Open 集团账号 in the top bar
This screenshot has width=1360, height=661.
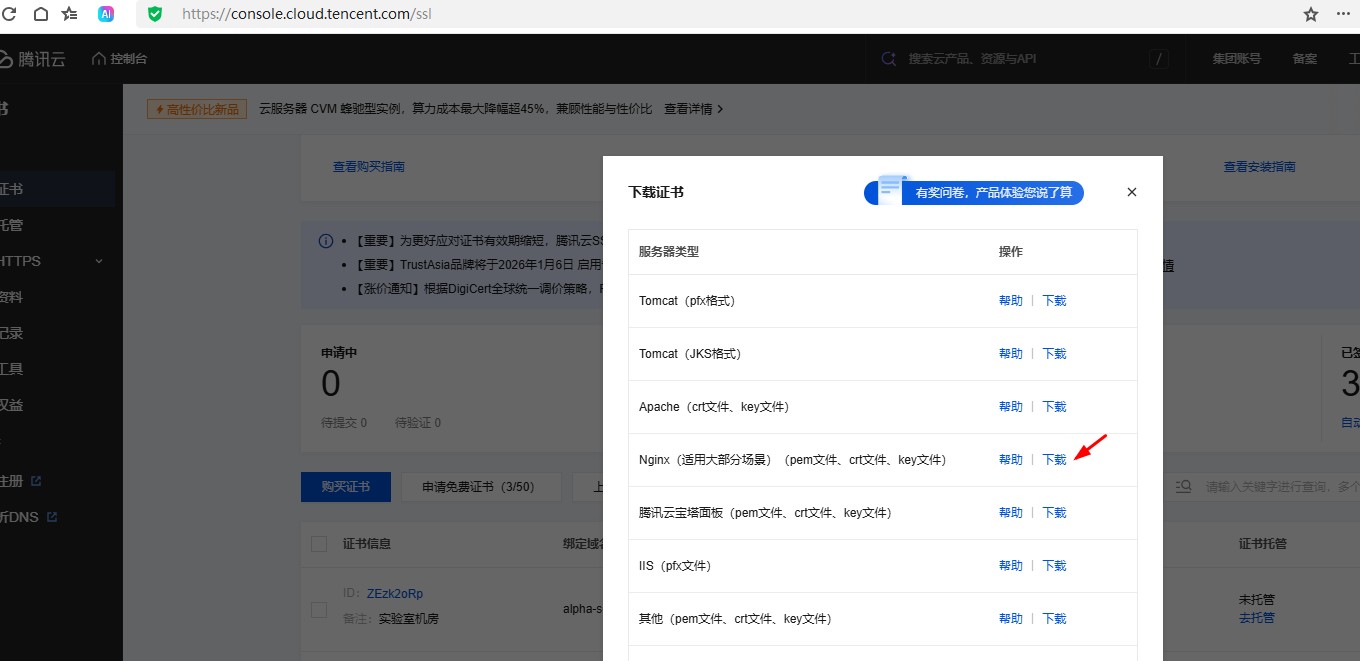tap(1237, 59)
